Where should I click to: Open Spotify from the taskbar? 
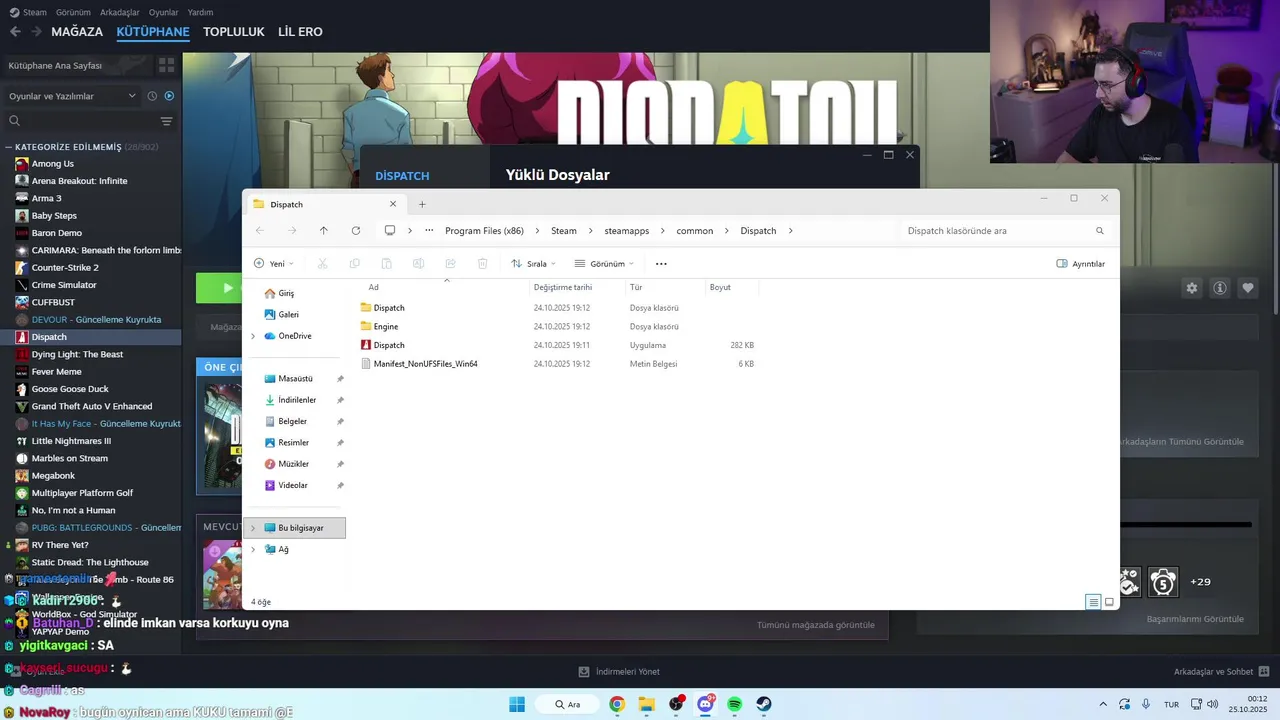735,704
